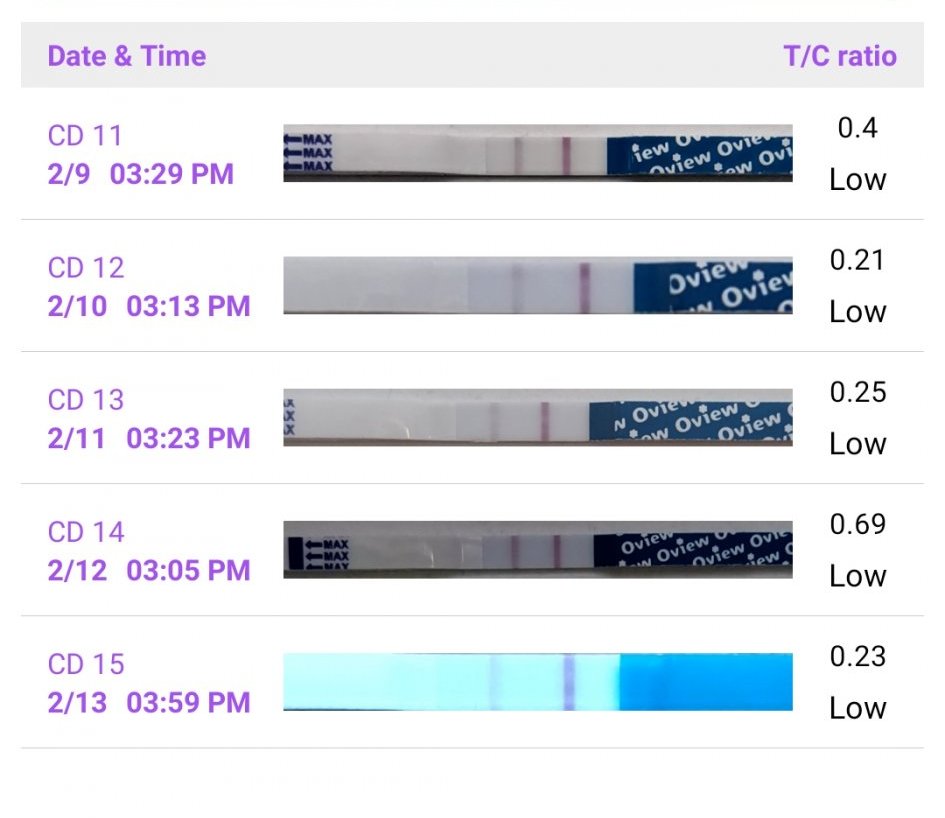This screenshot has width=945, height=818.
Task: Select the 0.4 T/C ratio value
Action: click(x=858, y=128)
